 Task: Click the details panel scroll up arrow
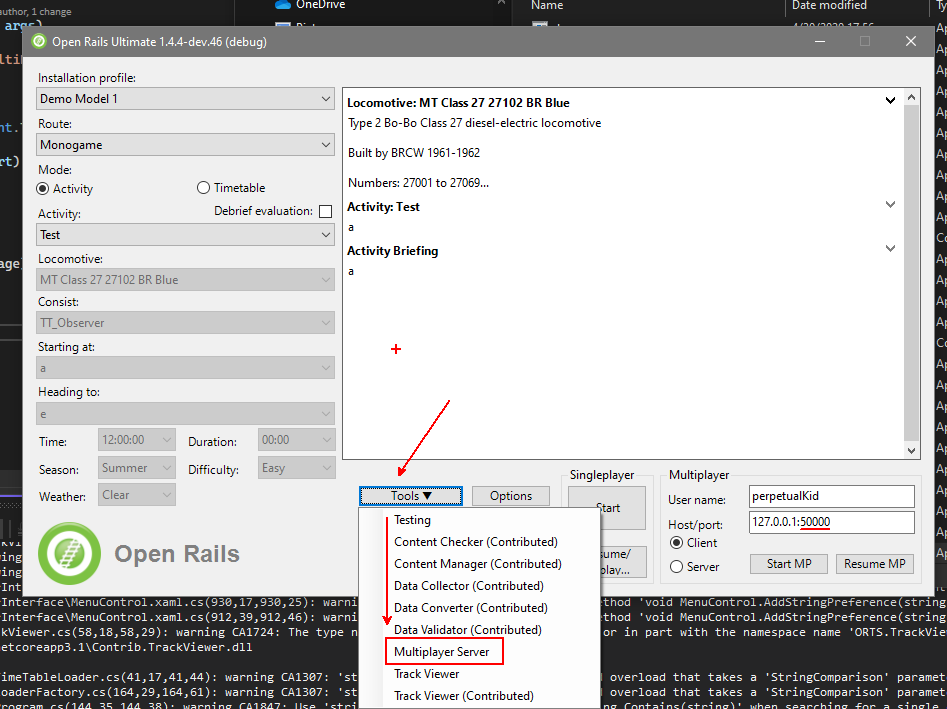[x=911, y=97]
